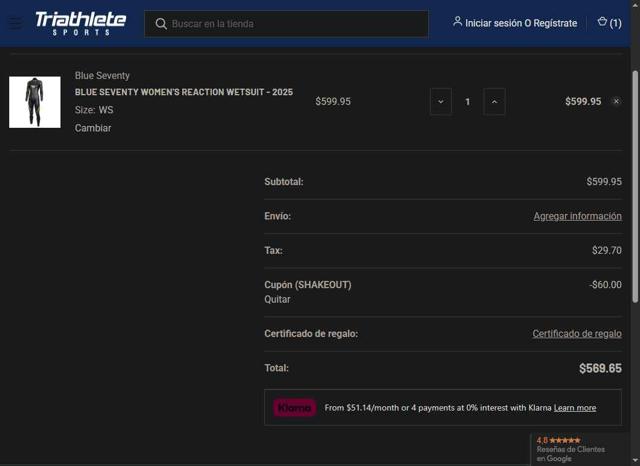Click the scrollbar down arrow
Viewport: 640px width, 466px height.
tap(635, 461)
